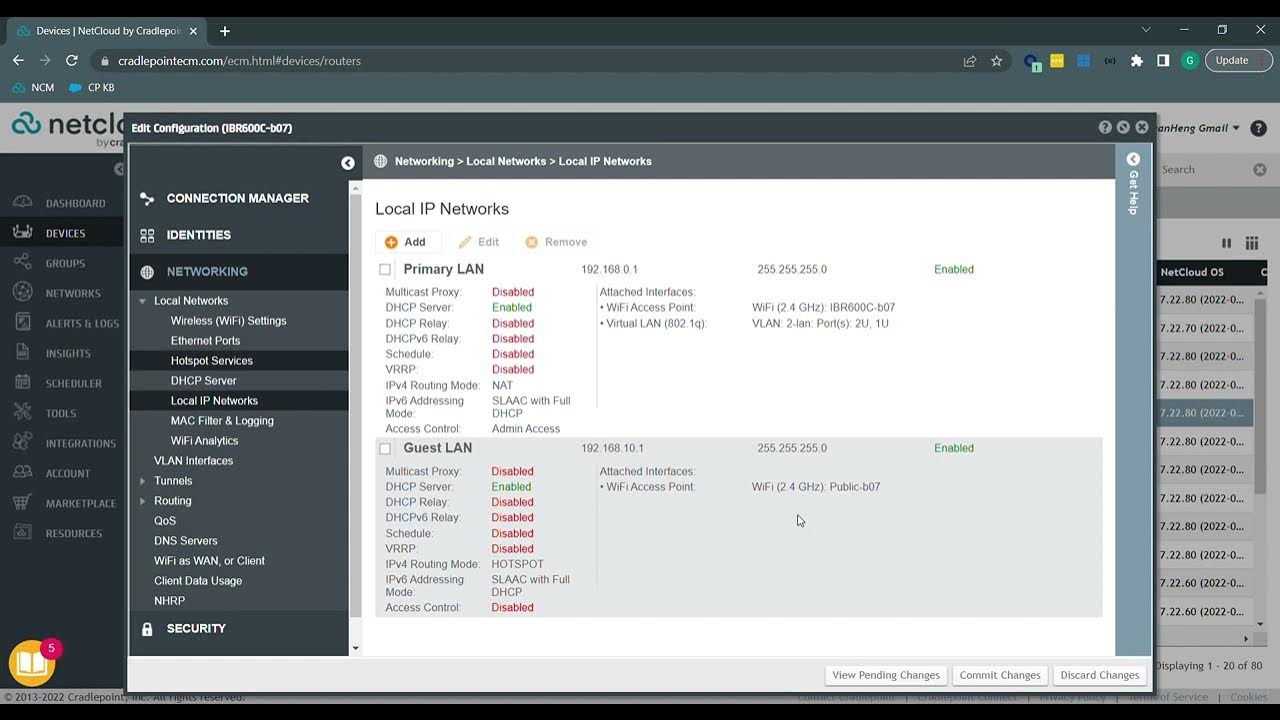Click Discard Changes button

pyautogui.click(x=1100, y=675)
